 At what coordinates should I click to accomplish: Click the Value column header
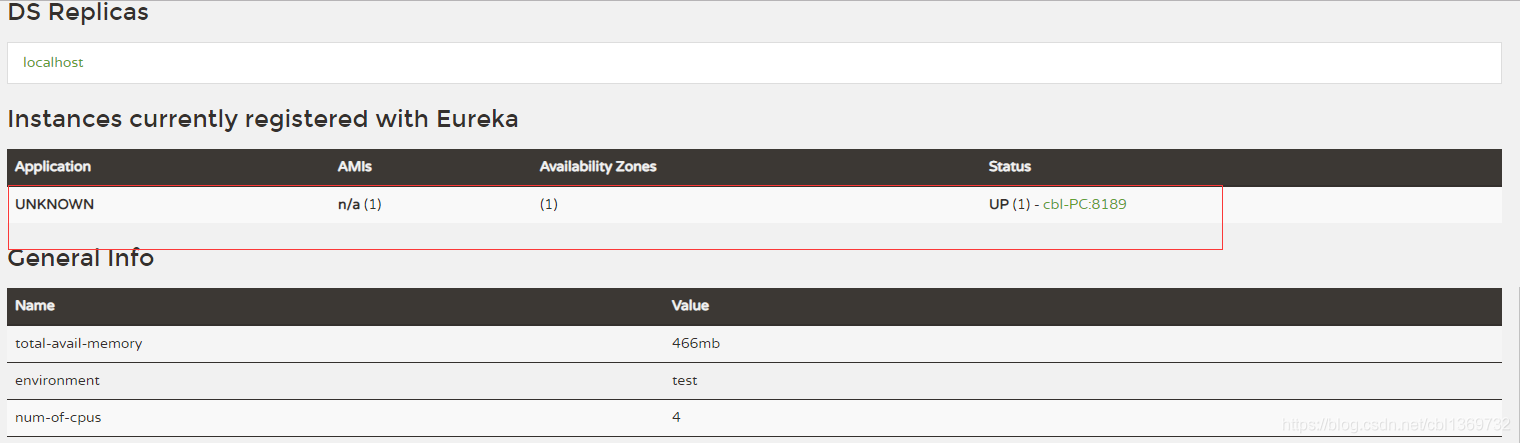(690, 306)
